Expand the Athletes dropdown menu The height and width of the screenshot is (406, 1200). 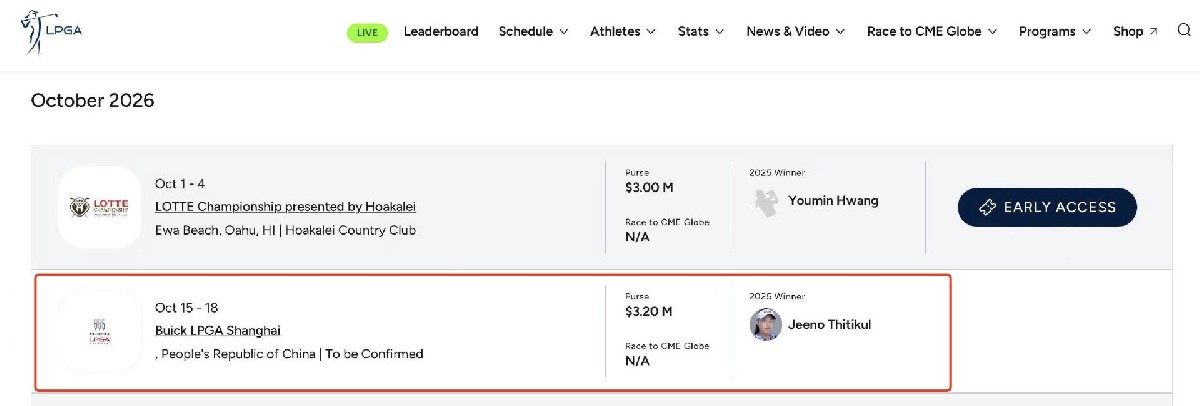[622, 32]
